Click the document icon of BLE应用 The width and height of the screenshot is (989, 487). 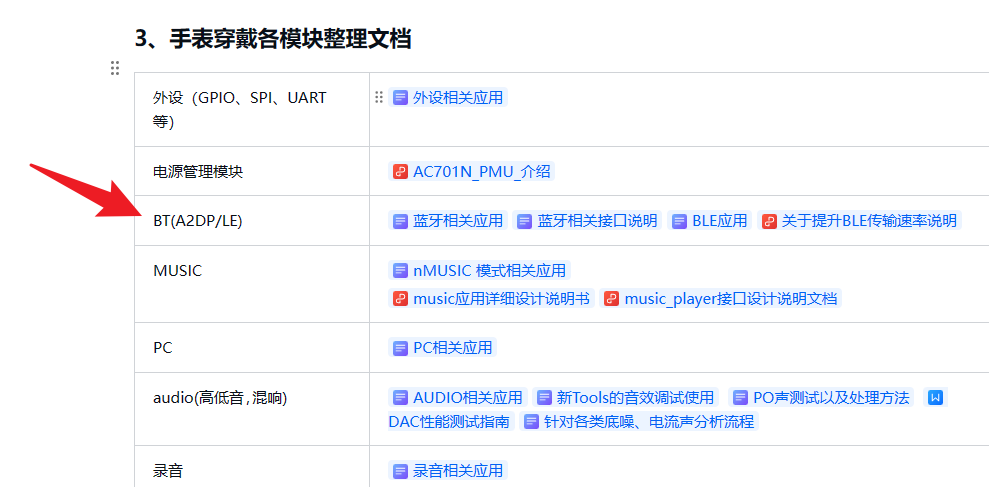tap(679, 221)
